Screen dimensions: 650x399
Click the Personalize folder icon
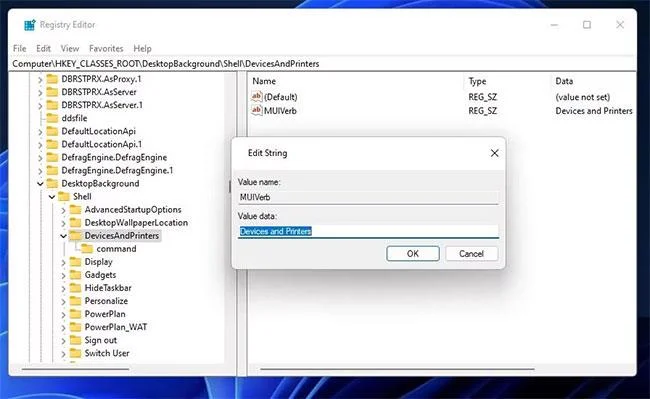click(75, 301)
